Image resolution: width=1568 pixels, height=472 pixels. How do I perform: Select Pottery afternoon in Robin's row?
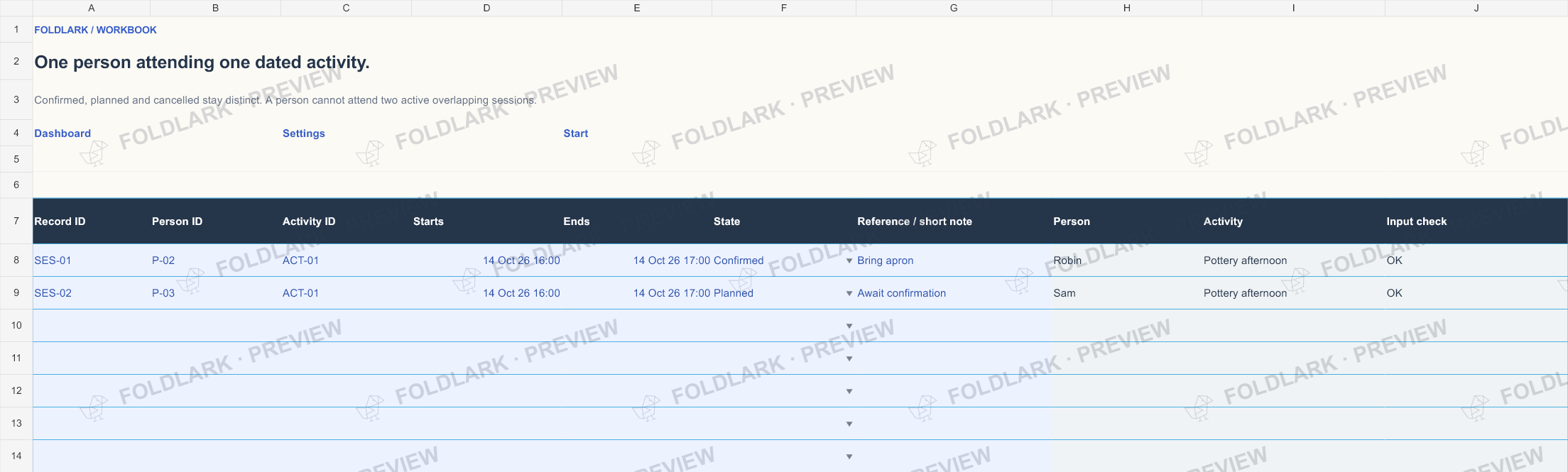click(1294, 260)
